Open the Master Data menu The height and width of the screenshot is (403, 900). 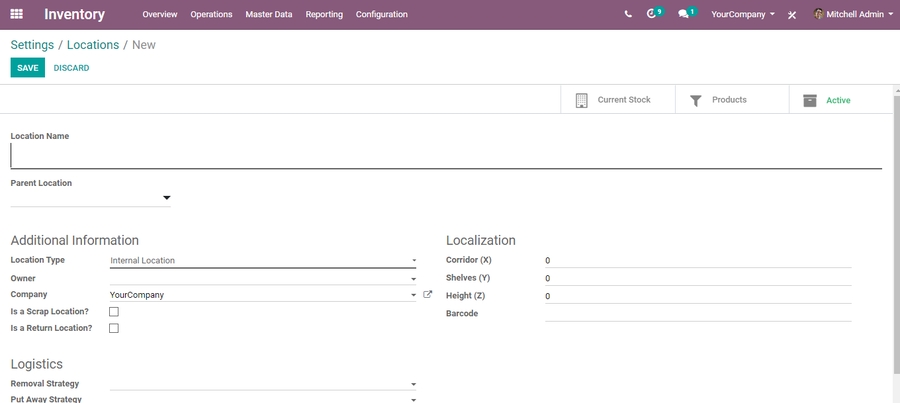(269, 15)
